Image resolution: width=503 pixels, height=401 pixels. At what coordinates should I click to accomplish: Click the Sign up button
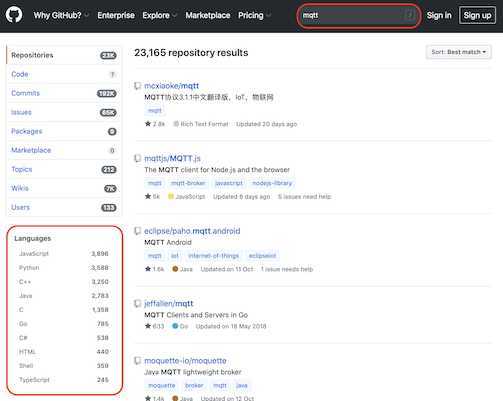point(477,15)
